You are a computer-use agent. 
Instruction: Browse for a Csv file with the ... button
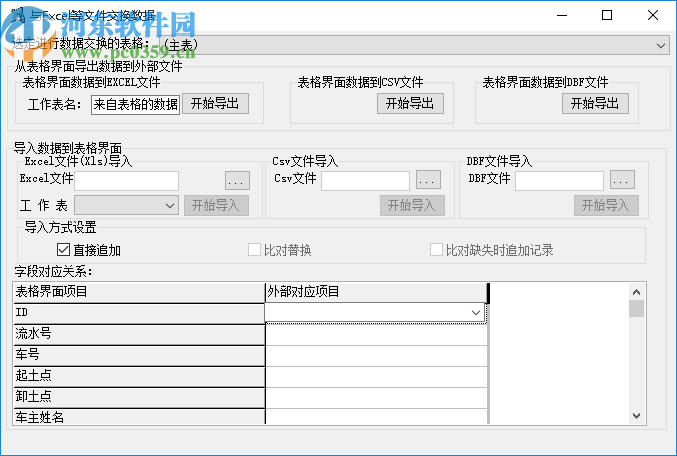(x=428, y=180)
